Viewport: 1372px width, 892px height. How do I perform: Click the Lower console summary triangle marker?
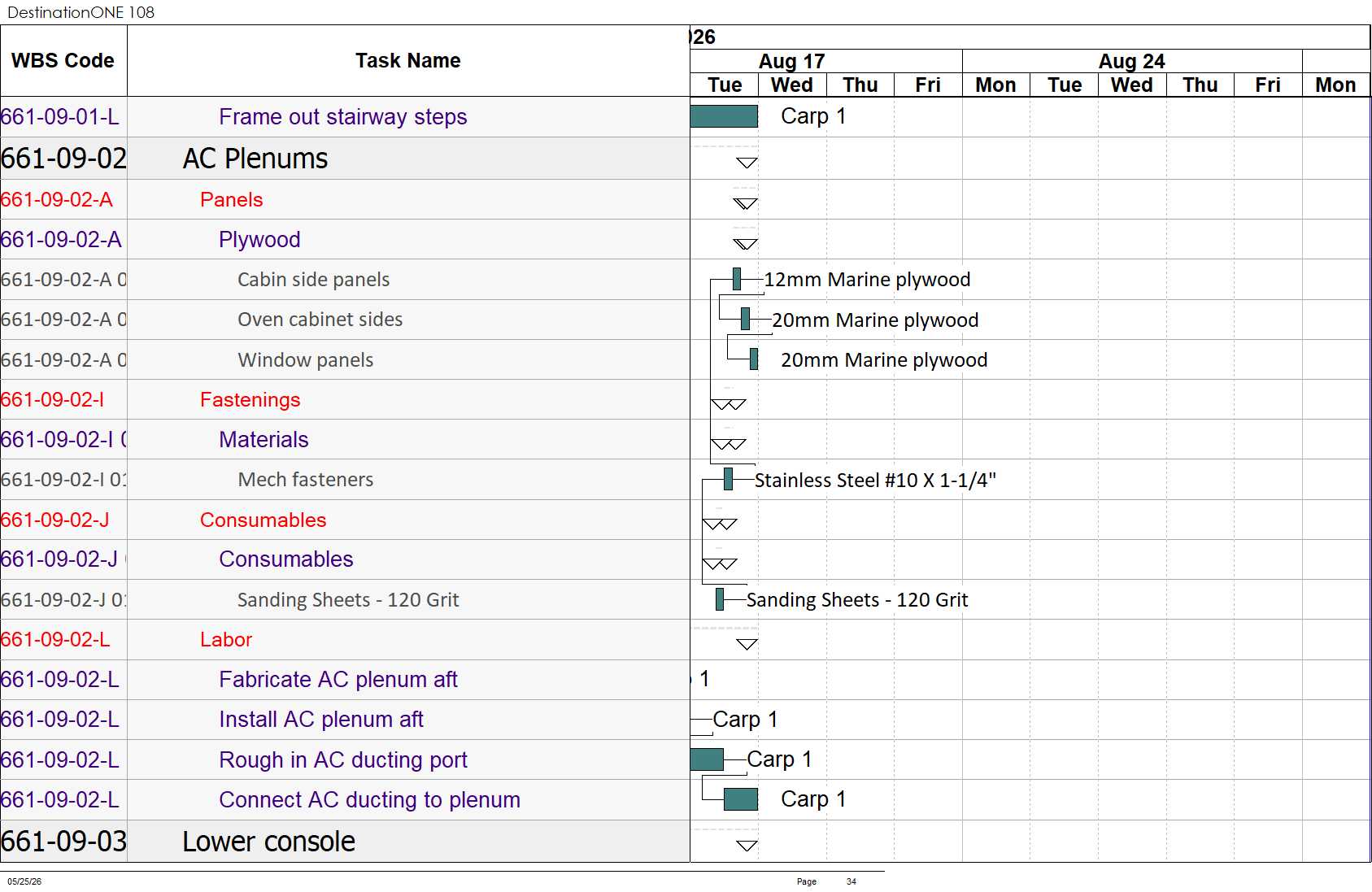(x=747, y=846)
